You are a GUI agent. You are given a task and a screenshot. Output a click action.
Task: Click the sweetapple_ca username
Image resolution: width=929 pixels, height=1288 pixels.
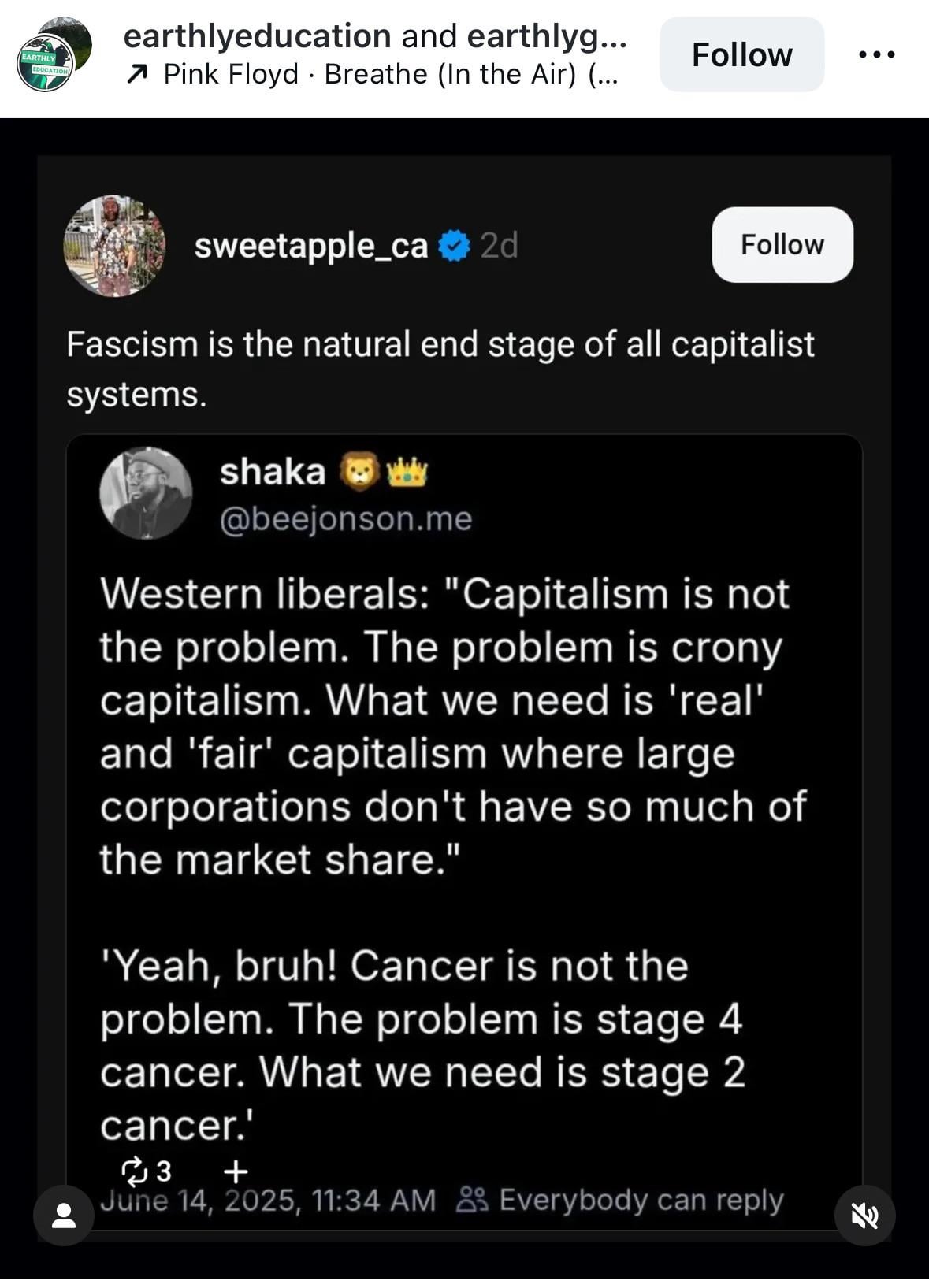pos(310,246)
